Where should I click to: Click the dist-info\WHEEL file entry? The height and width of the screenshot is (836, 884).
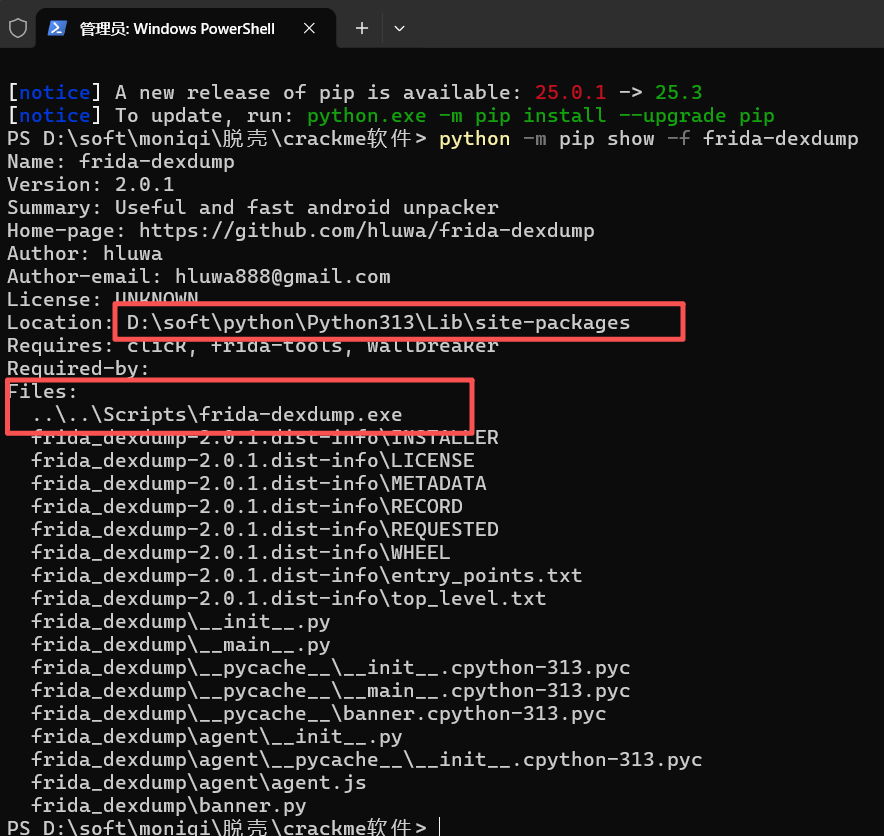point(241,552)
